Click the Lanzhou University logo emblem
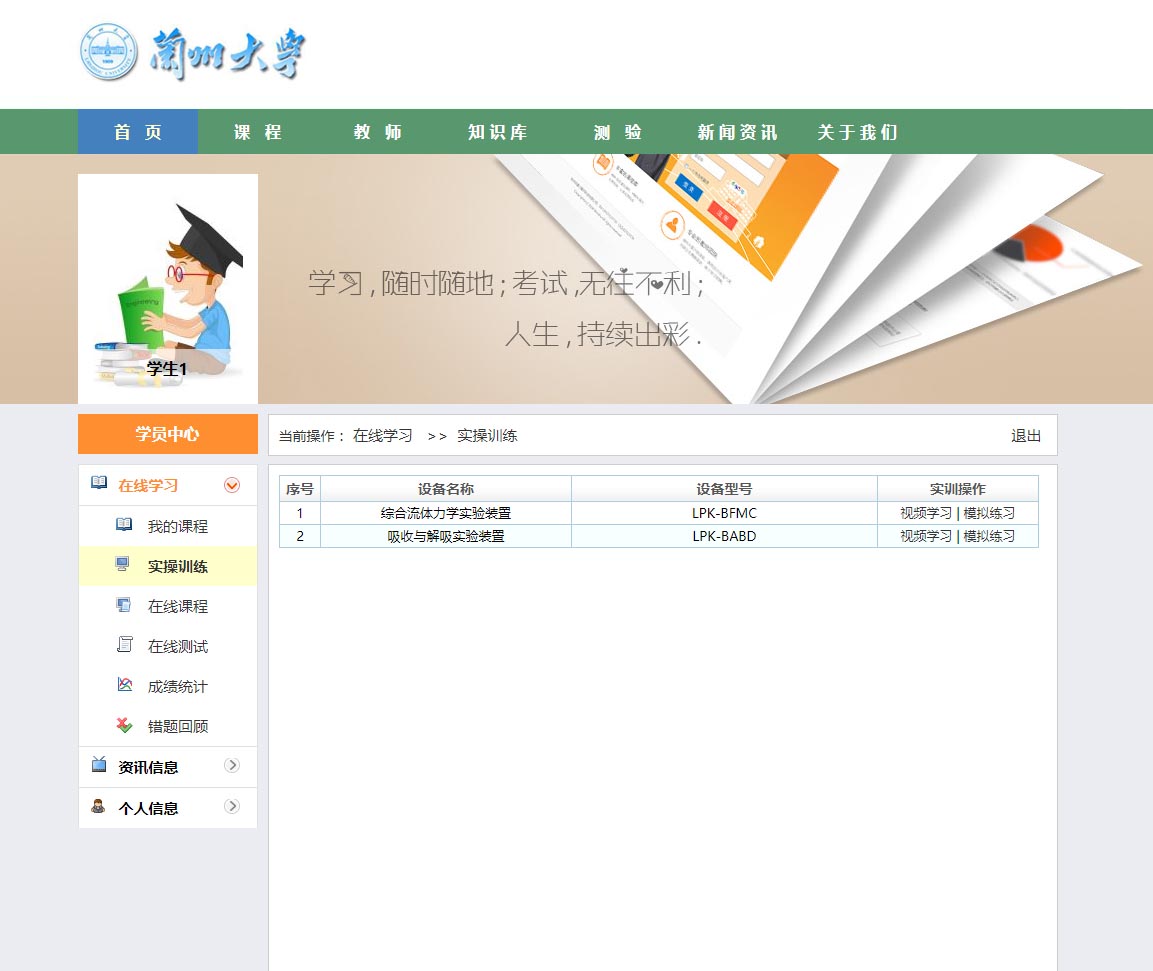1153x971 pixels. (106, 53)
